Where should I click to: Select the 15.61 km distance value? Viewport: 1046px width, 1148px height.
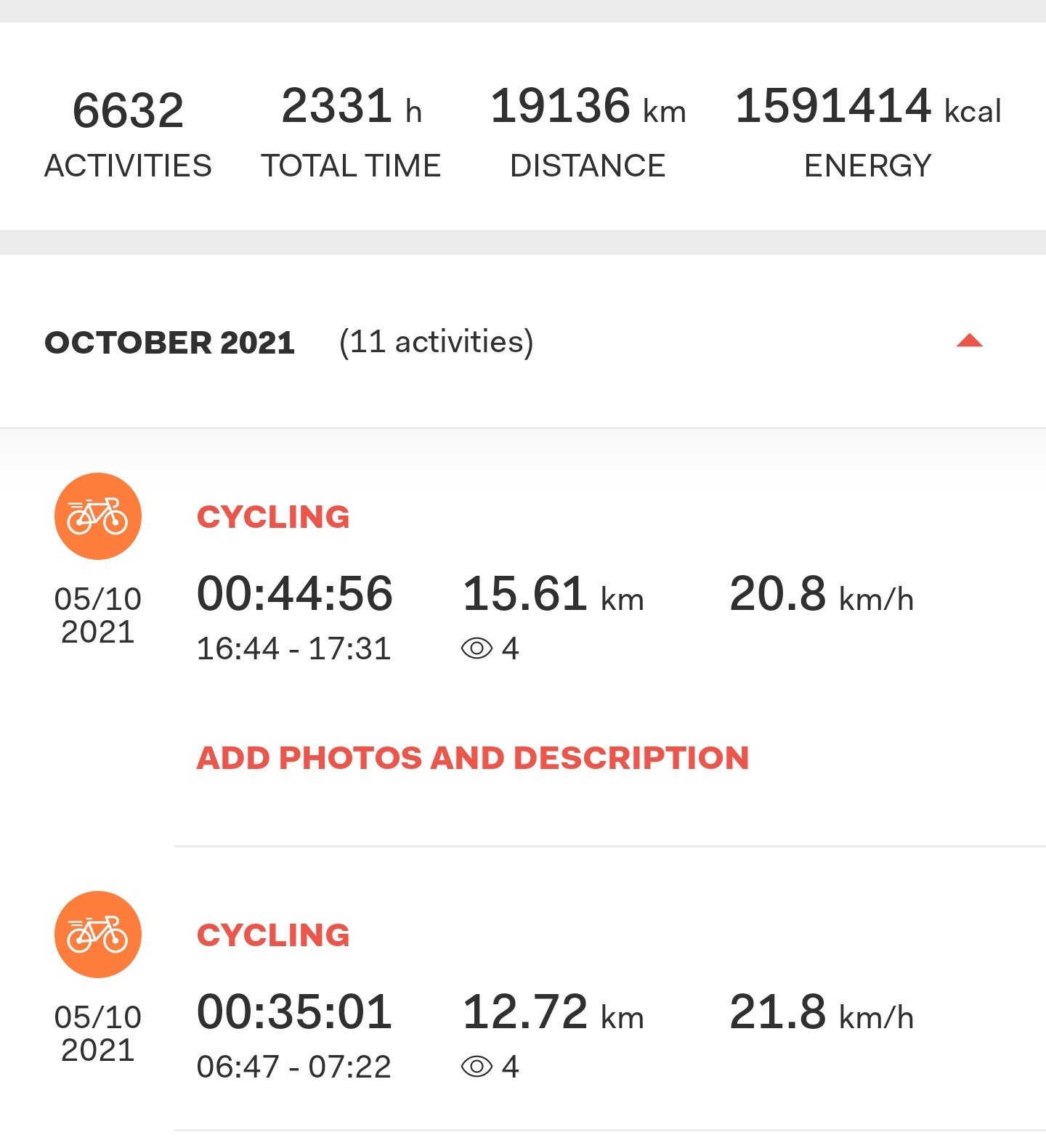(554, 594)
